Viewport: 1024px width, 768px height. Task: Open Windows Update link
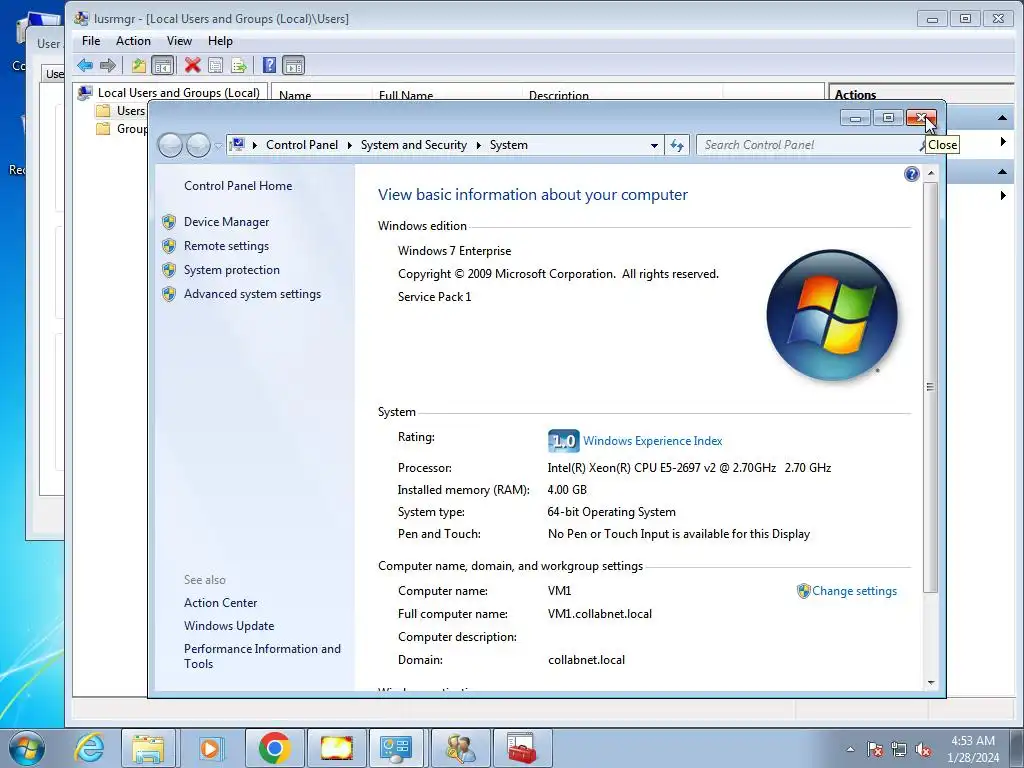point(229,626)
